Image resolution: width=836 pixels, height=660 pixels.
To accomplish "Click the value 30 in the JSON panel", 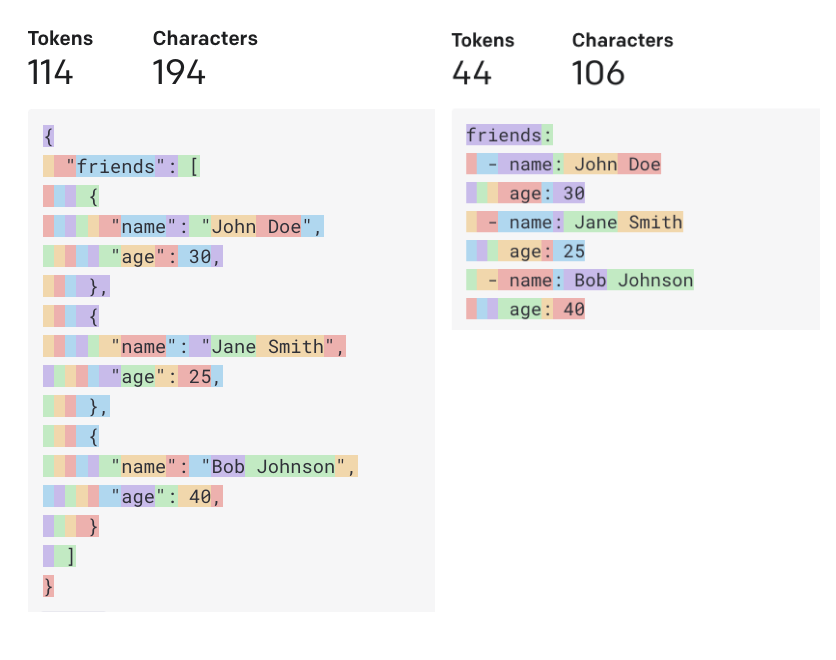I will 199,257.
